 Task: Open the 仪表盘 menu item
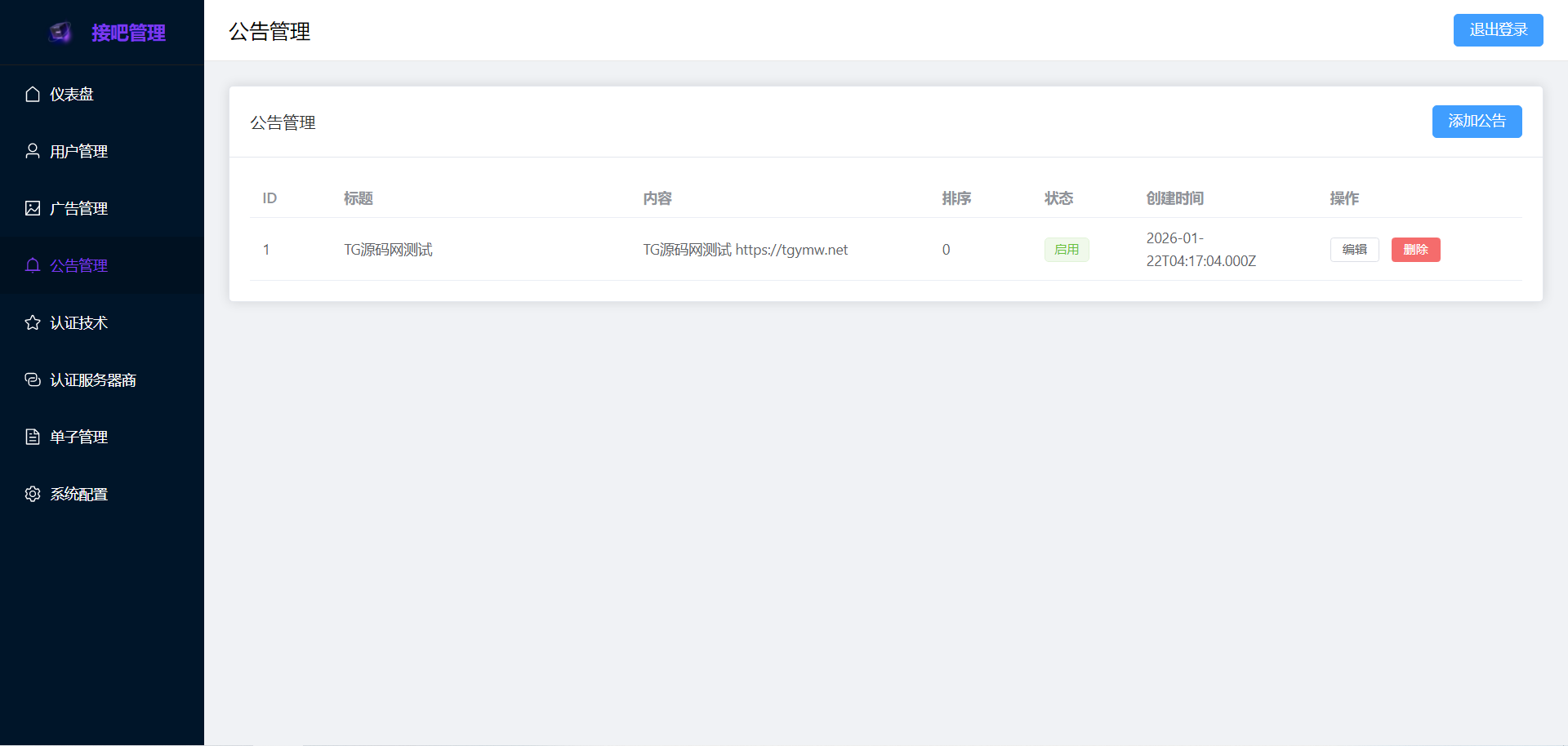[x=72, y=95]
